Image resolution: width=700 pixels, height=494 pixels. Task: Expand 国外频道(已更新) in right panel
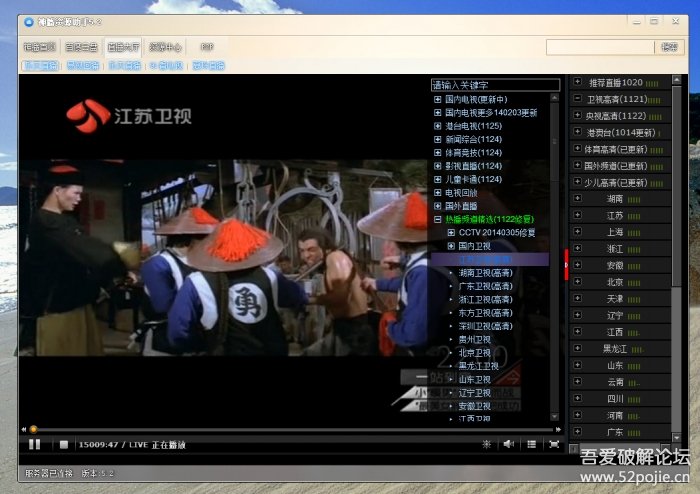(x=577, y=165)
